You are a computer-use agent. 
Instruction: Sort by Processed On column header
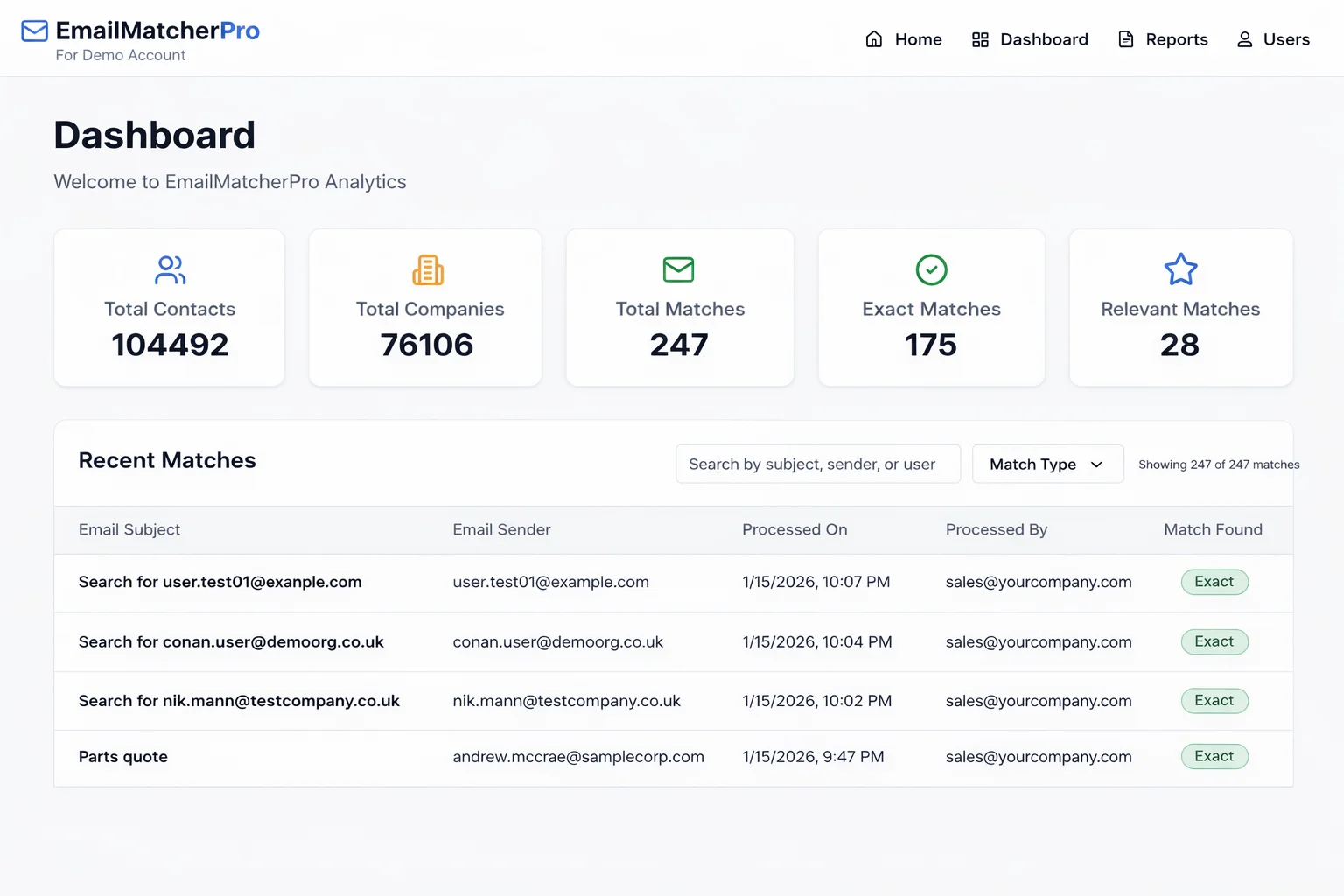(794, 529)
